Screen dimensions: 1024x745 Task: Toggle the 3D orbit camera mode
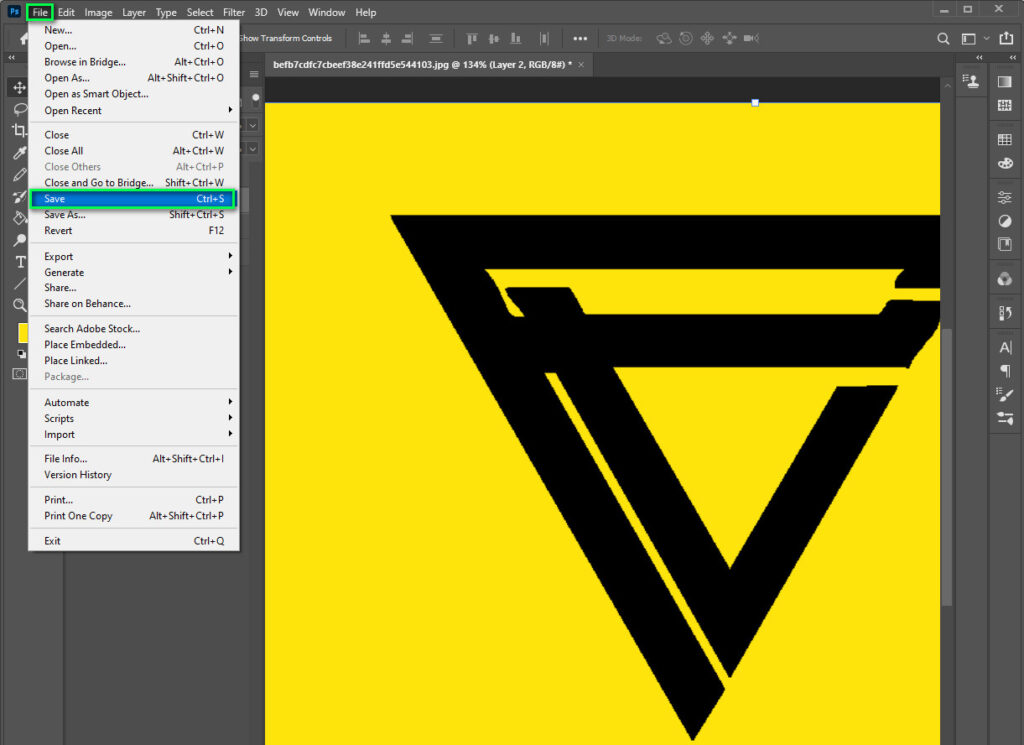(x=663, y=38)
